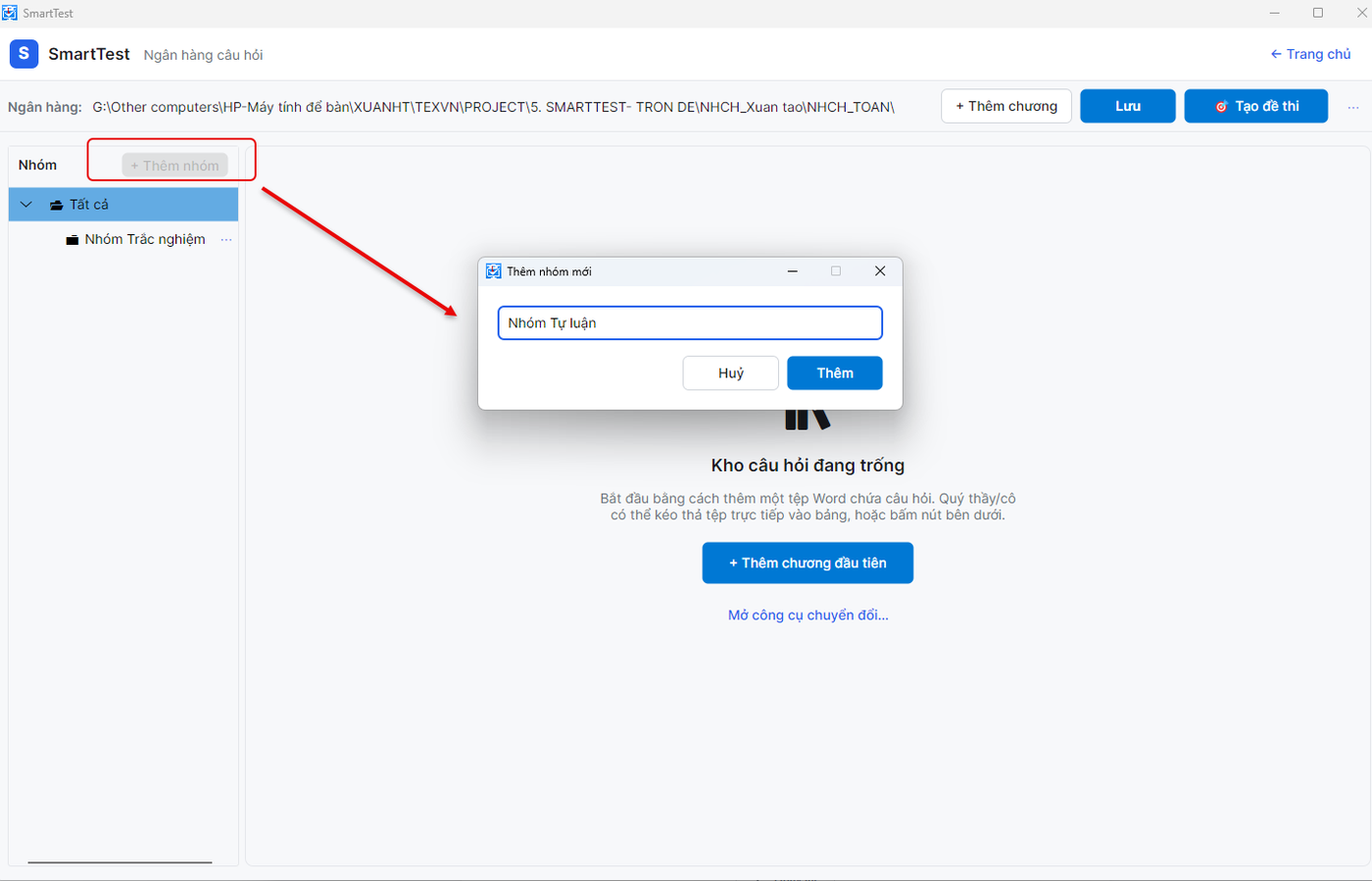Close the Thêm nhóm mới dialog
The image size is (1372, 881).
[880, 271]
